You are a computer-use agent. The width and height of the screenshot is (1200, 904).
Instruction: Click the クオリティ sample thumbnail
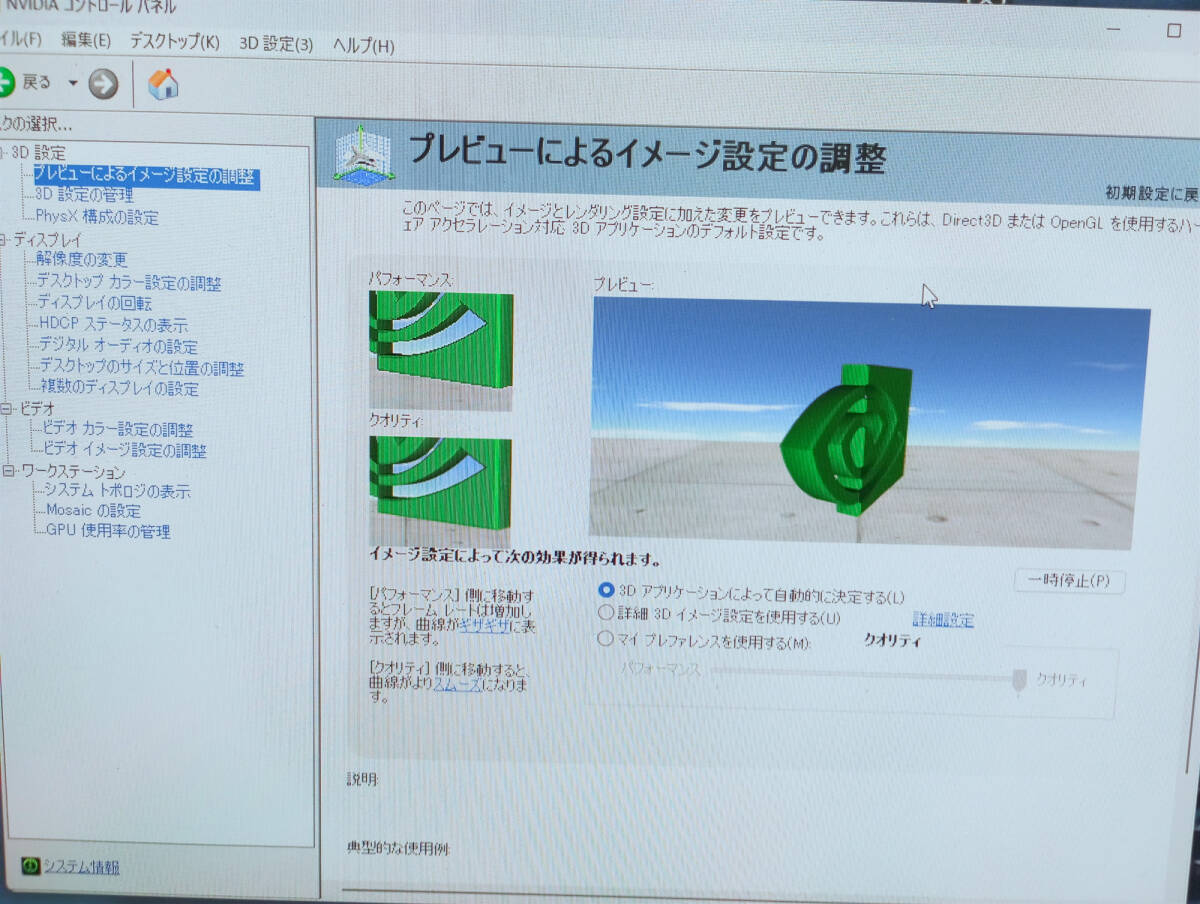[441, 490]
